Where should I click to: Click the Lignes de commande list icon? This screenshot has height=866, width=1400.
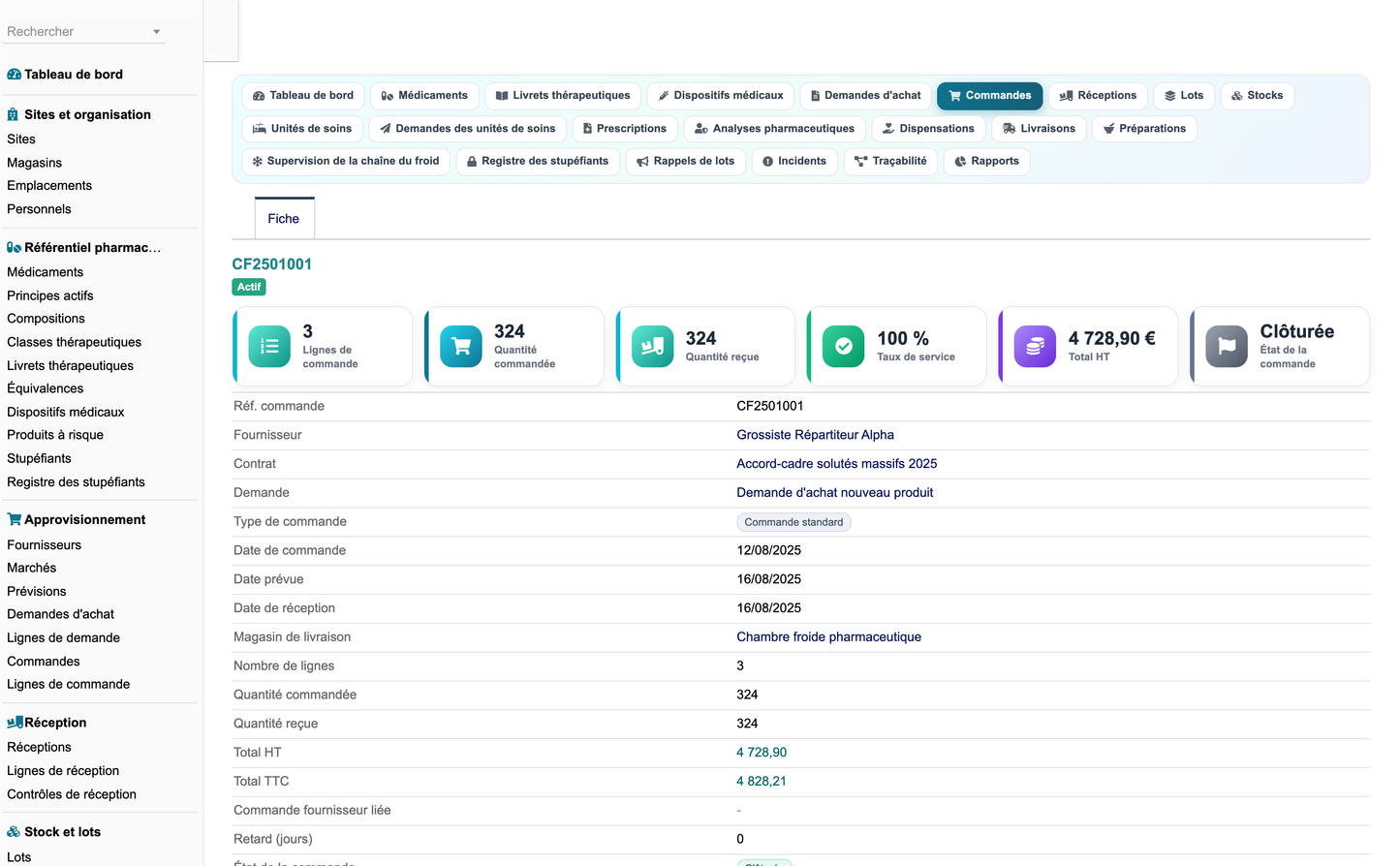(269, 347)
